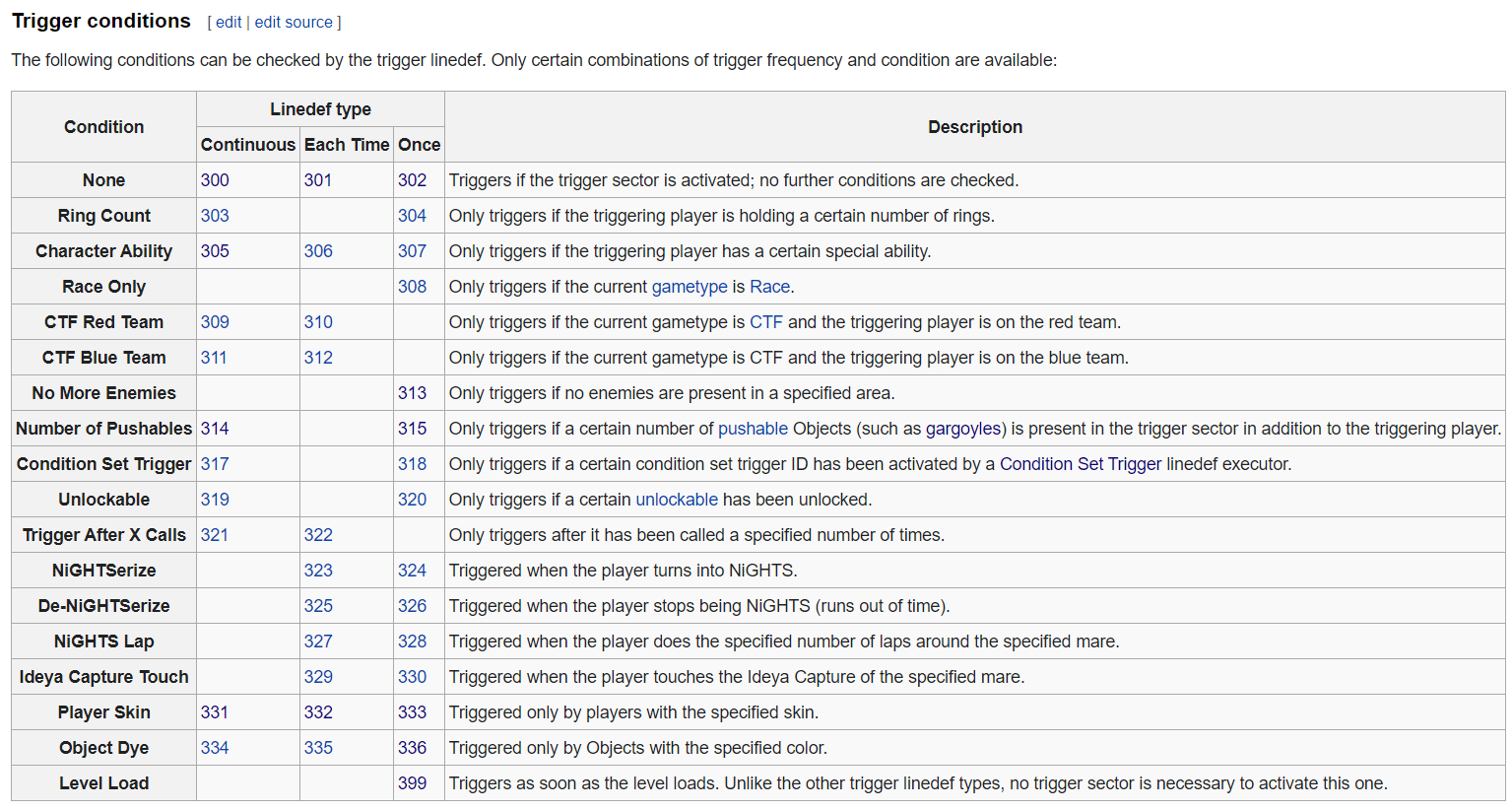Image resolution: width=1512 pixels, height=810 pixels.
Task: Follow the 325 De-NiGHTSerize link
Action: pyautogui.click(x=318, y=606)
